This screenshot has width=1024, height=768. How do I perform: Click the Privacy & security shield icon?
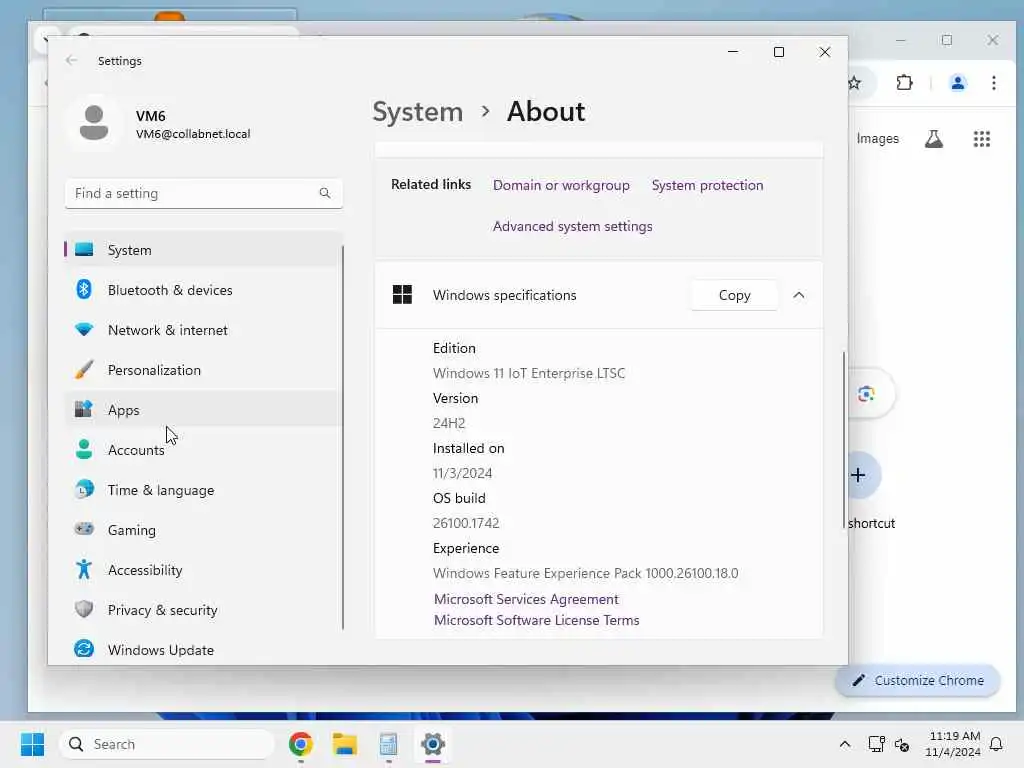(84, 609)
